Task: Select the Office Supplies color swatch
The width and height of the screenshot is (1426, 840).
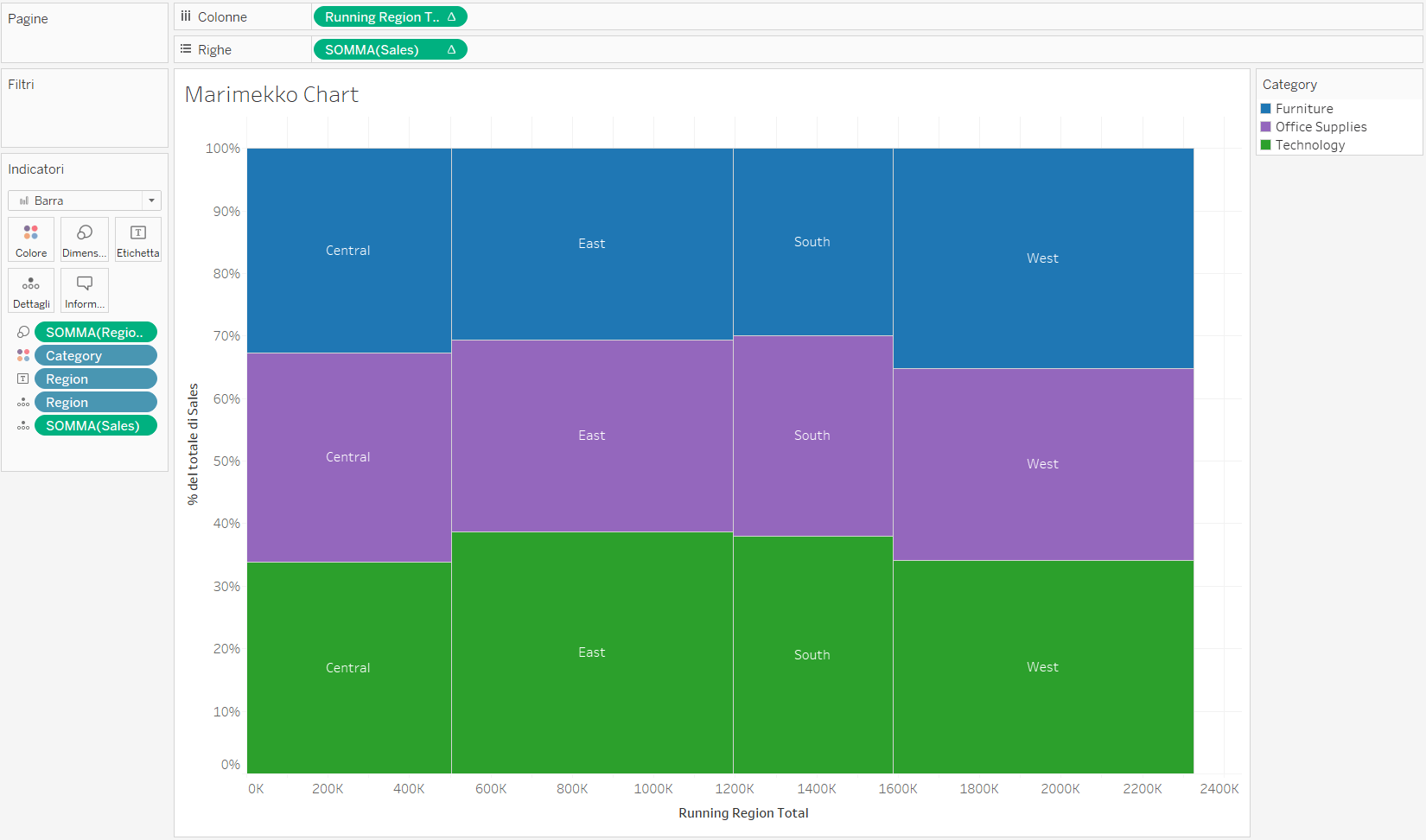Action: click(x=1265, y=126)
